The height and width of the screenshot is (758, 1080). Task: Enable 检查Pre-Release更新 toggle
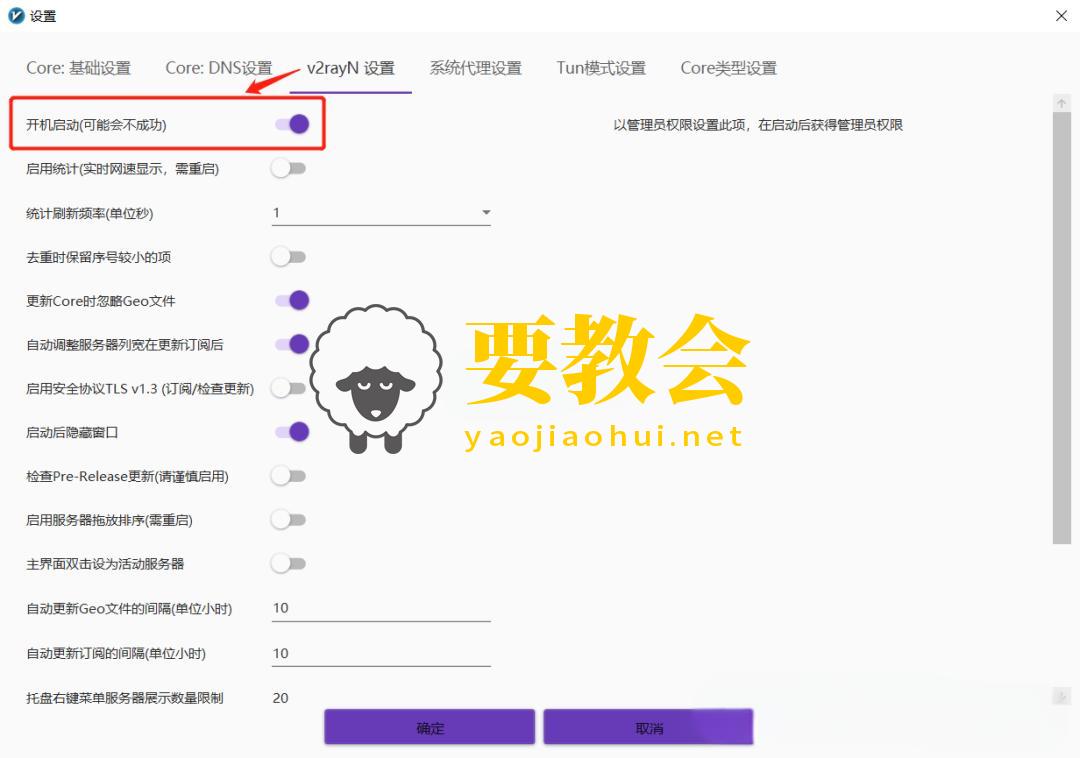pos(289,476)
